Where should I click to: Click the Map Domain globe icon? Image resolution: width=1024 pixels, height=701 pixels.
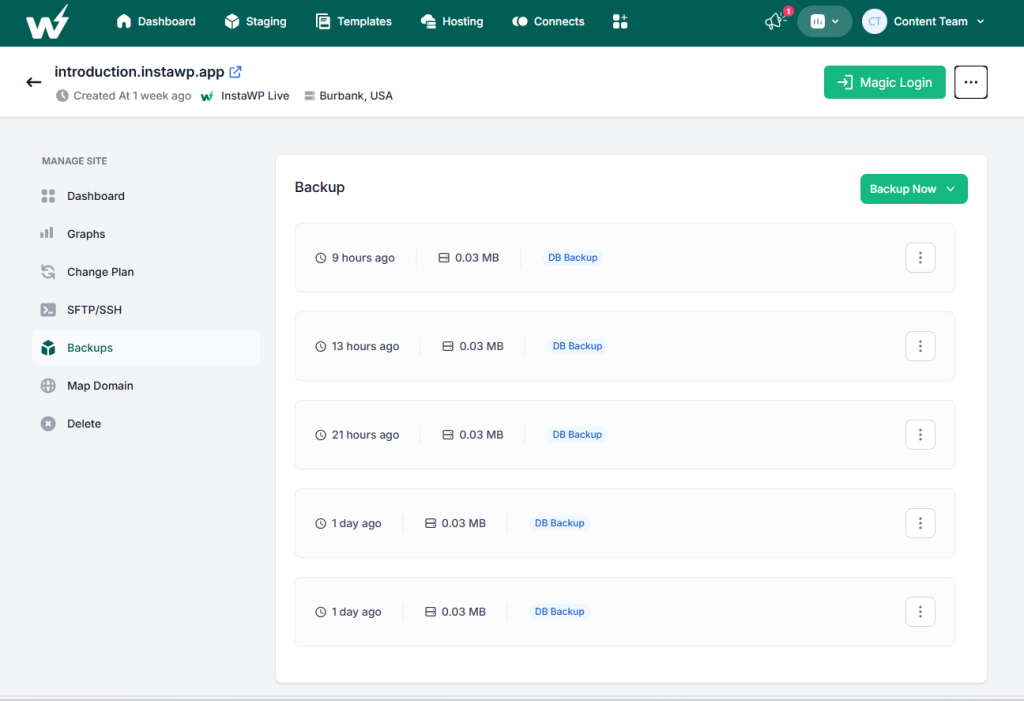point(48,385)
